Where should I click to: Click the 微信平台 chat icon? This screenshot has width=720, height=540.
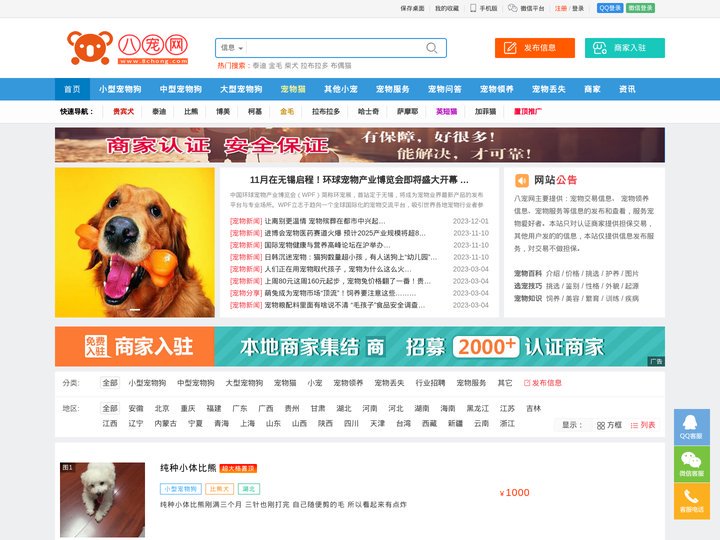pyautogui.click(x=512, y=8)
